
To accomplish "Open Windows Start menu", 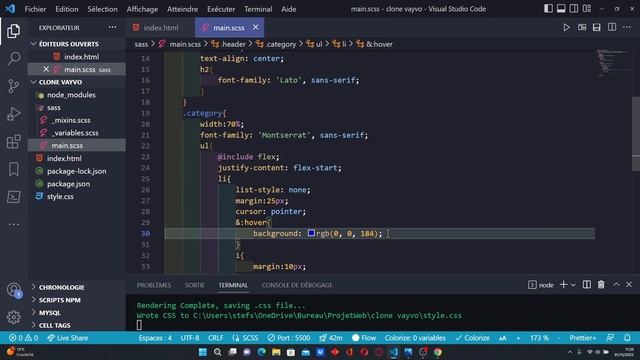I will click(x=202, y=352).
